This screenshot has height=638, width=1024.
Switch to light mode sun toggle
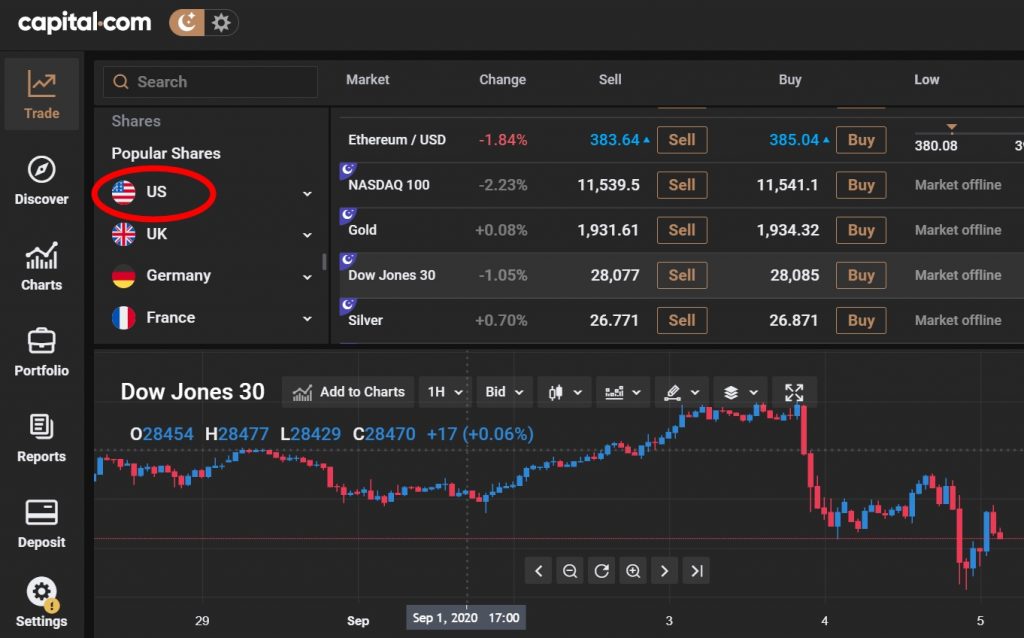[x=221, y=22]
